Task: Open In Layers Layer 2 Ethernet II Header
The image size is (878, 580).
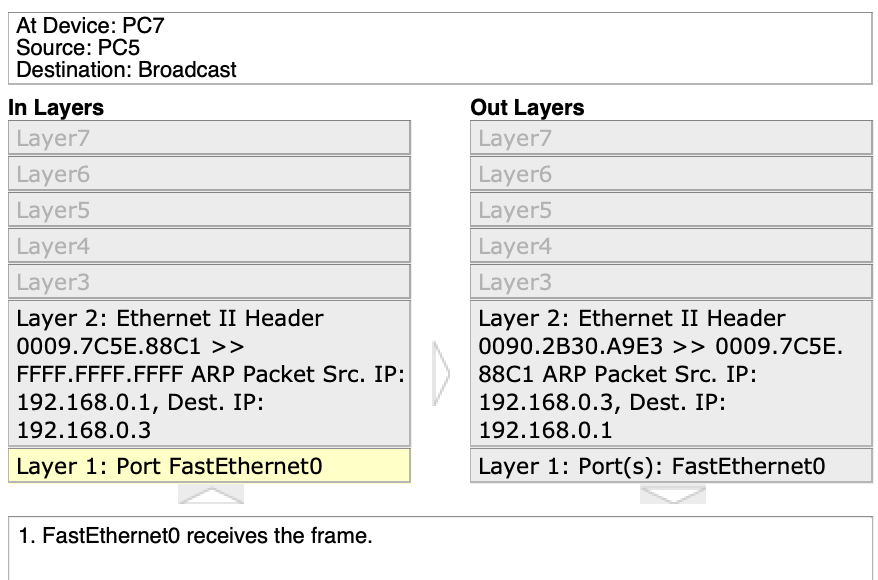Action: tap(209, 374)
